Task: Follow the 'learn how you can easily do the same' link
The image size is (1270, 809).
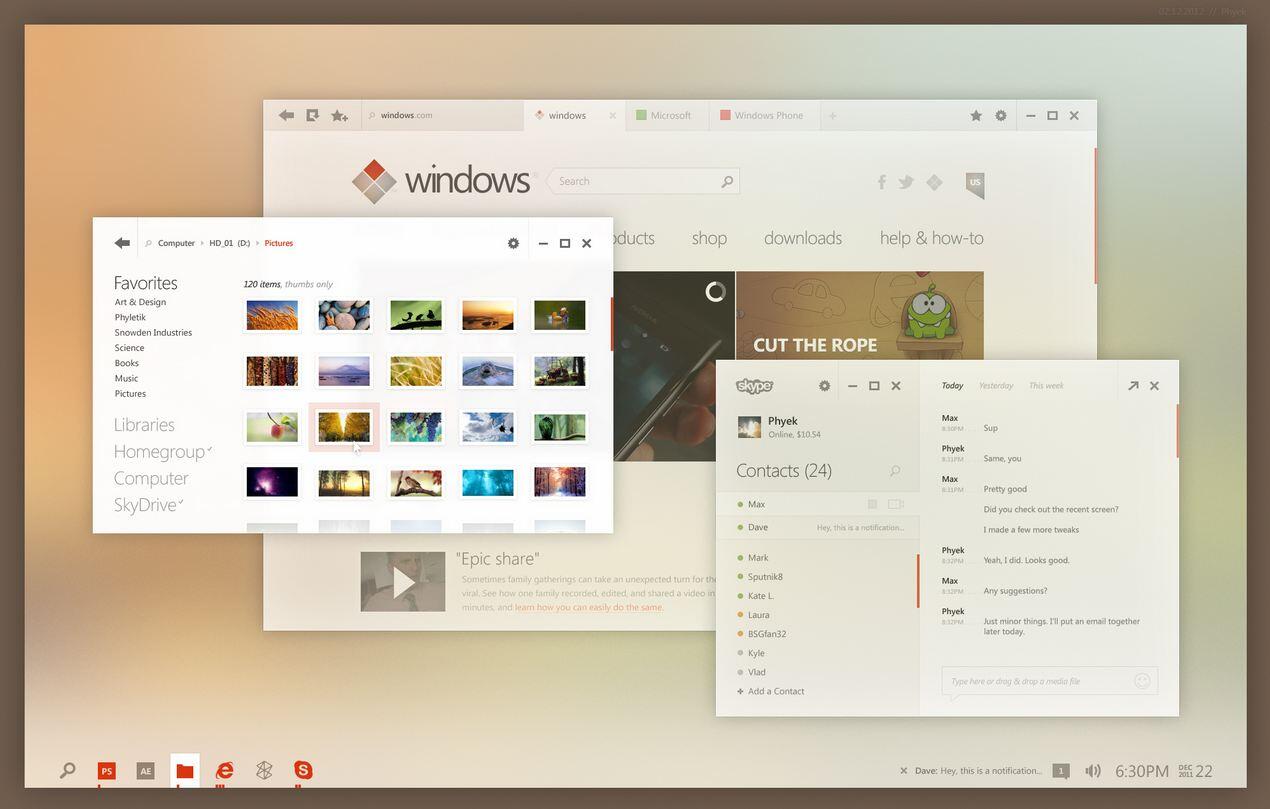Action: click(588, 607)
